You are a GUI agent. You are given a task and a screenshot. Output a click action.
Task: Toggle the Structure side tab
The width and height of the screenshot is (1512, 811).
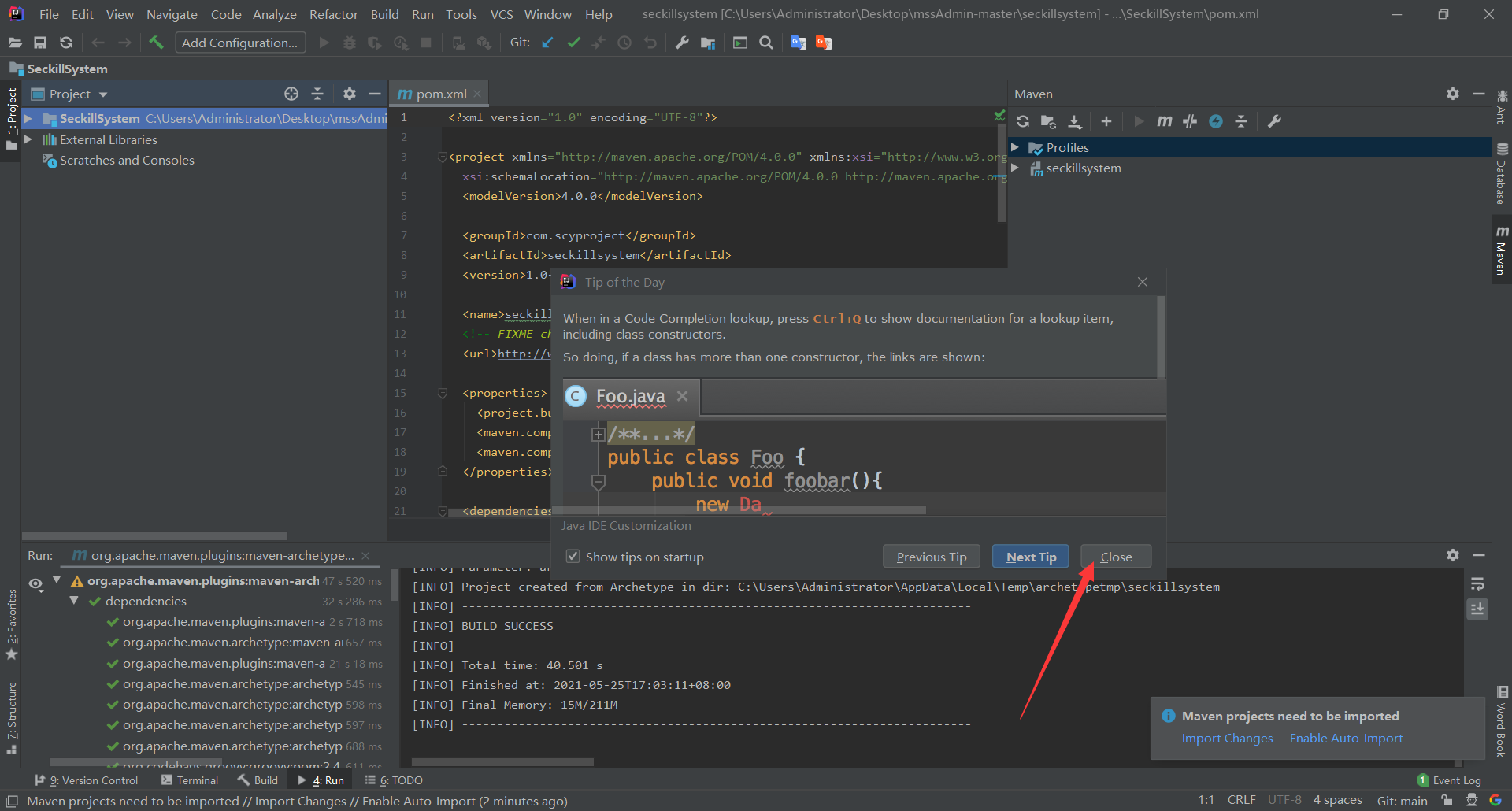pyautogui.click(x=11, y=717)
